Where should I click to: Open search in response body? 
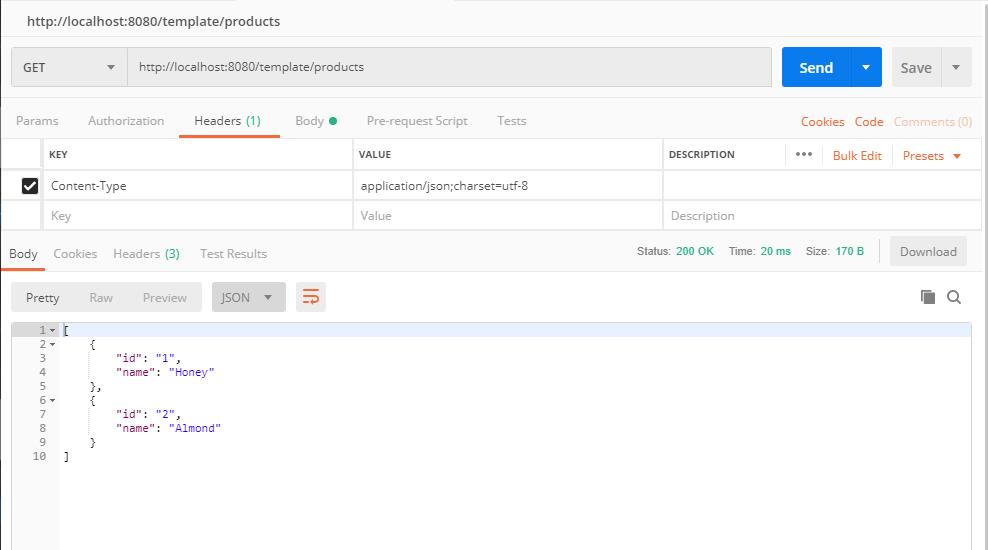954,297
